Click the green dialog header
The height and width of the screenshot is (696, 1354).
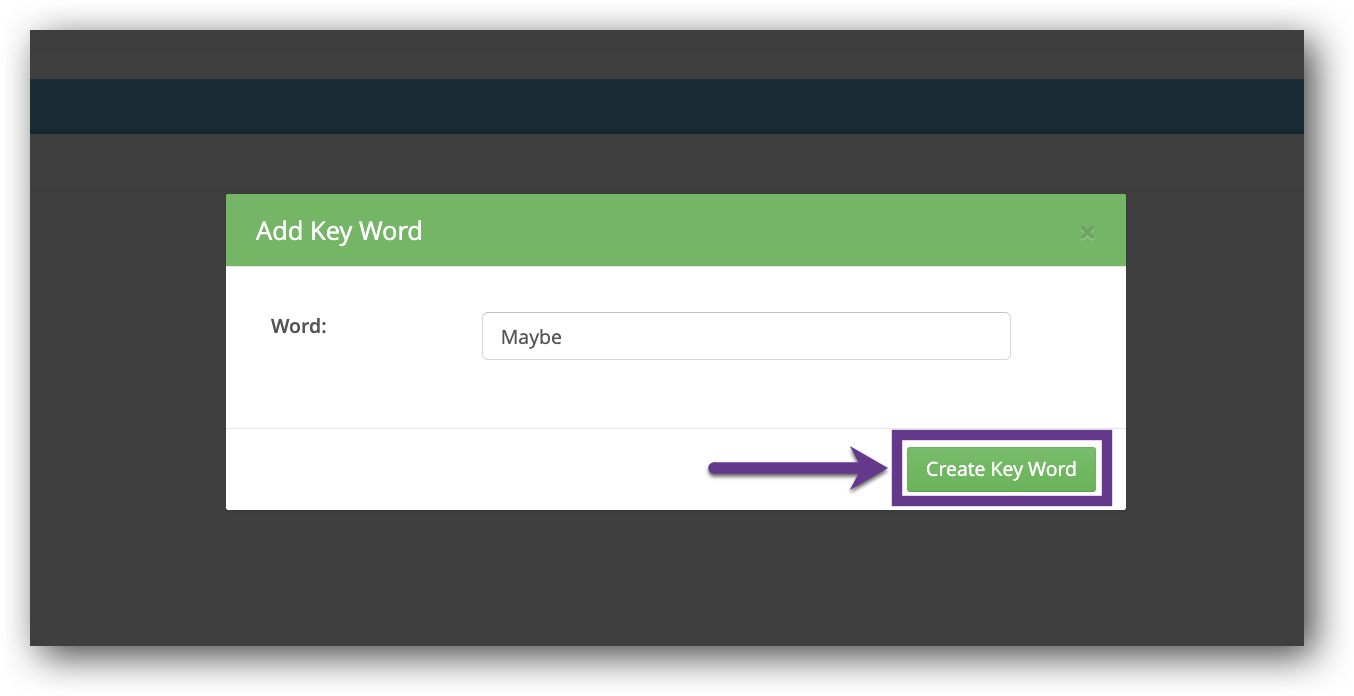pyautogui.click(x=676, y=230)
